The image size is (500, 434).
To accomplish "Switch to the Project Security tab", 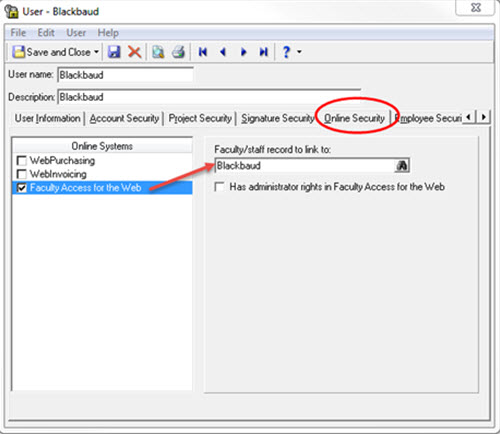I will click(200, 118).
